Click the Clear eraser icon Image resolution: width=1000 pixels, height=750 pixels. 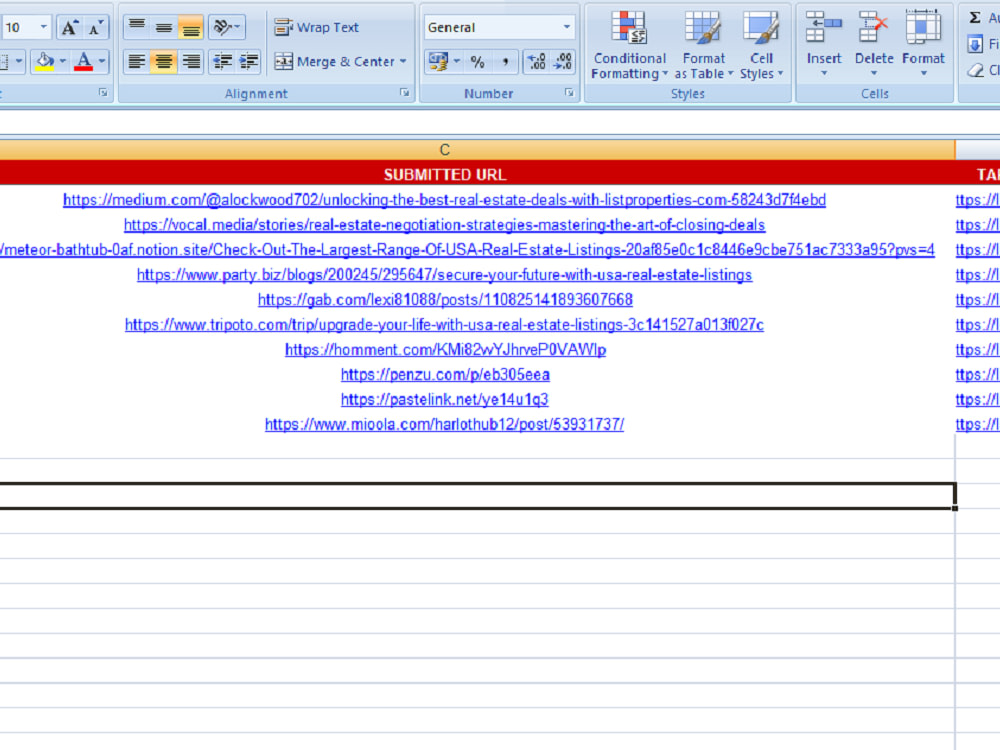tap(975, 70)
